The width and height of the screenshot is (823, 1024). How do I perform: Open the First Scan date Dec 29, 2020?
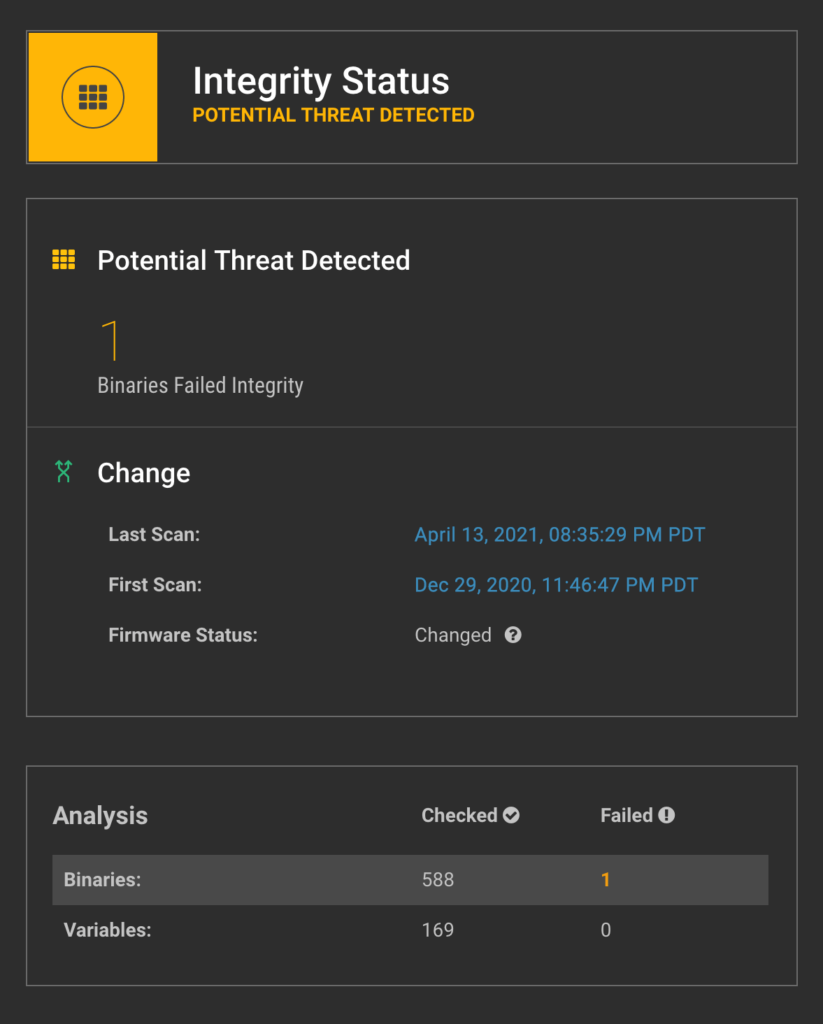557,584
